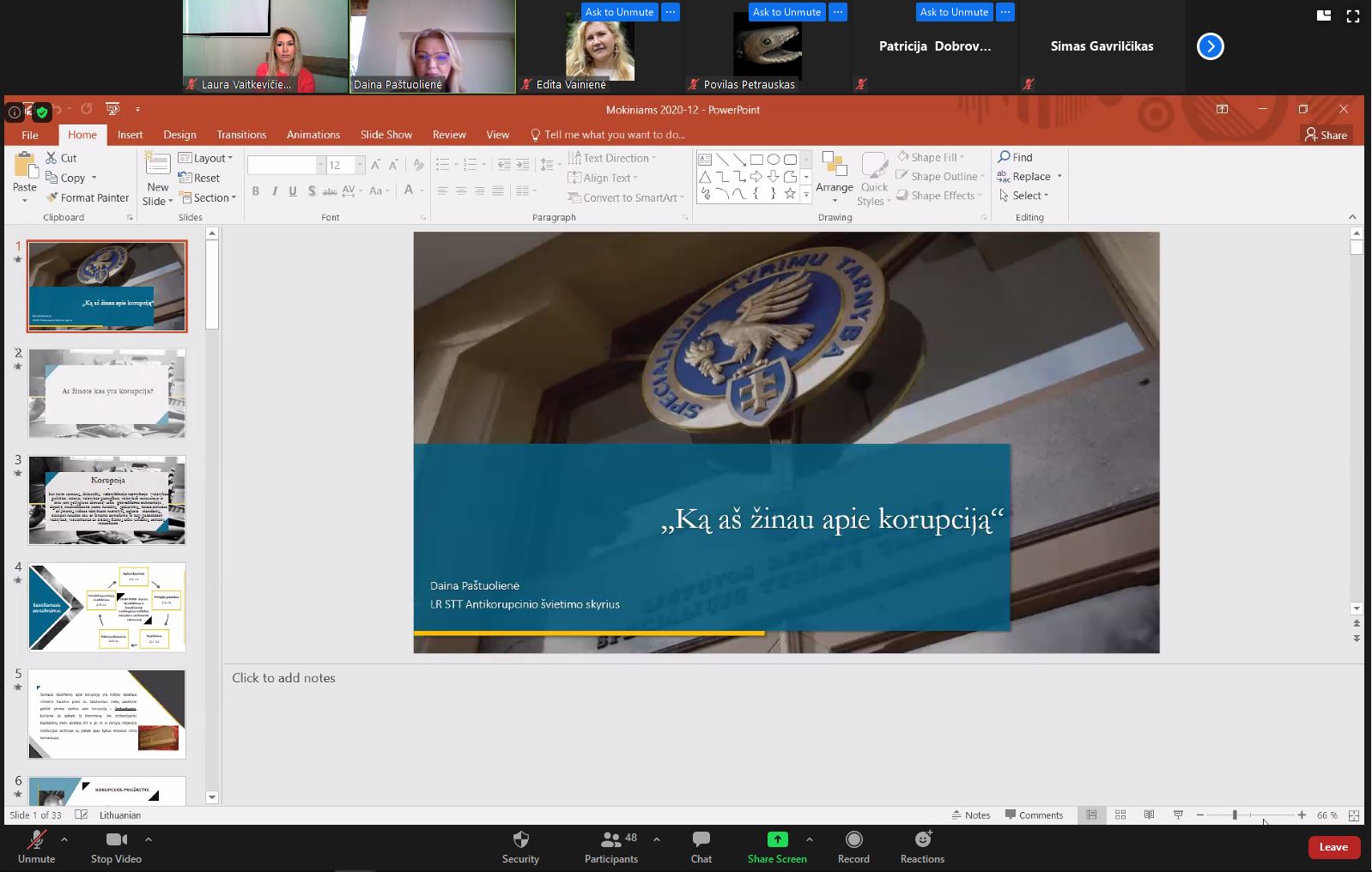Screen dimensions: 1372x872
Task: Start recording the Zoom meeting
Action: pos(853,846)
